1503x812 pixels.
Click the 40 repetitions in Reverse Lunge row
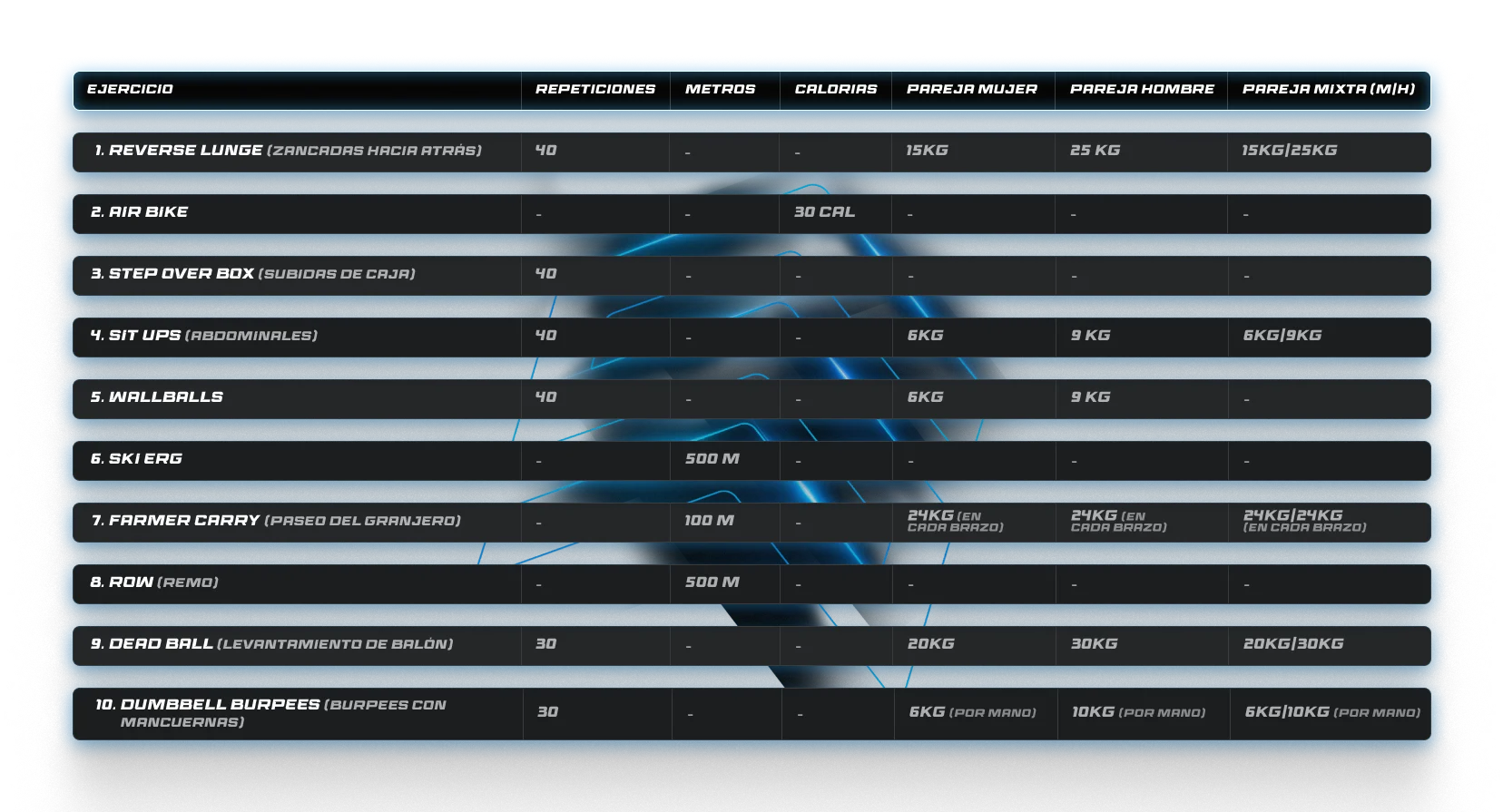545,151
